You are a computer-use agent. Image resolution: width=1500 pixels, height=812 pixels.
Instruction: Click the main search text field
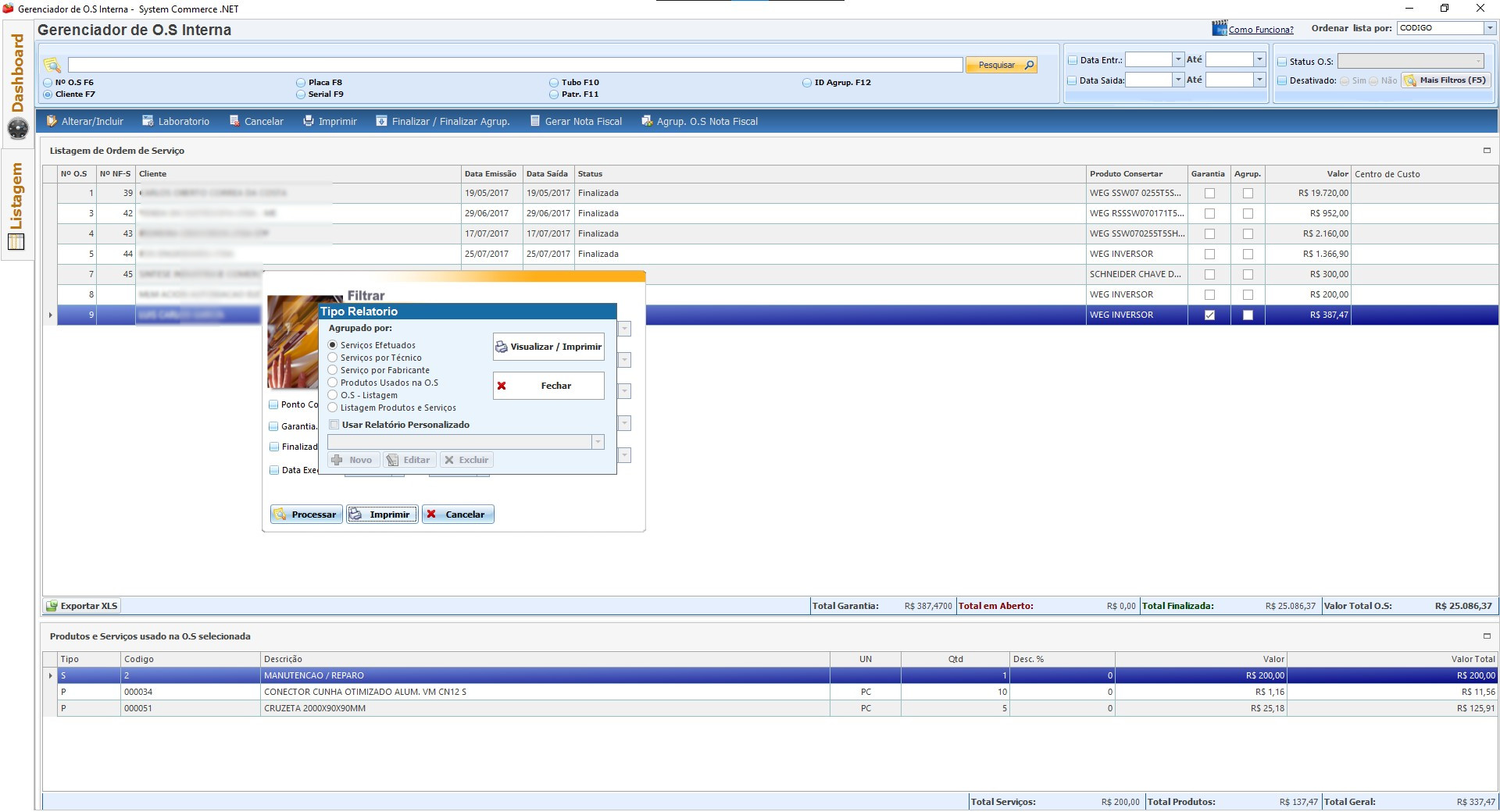tap(514, 65)
